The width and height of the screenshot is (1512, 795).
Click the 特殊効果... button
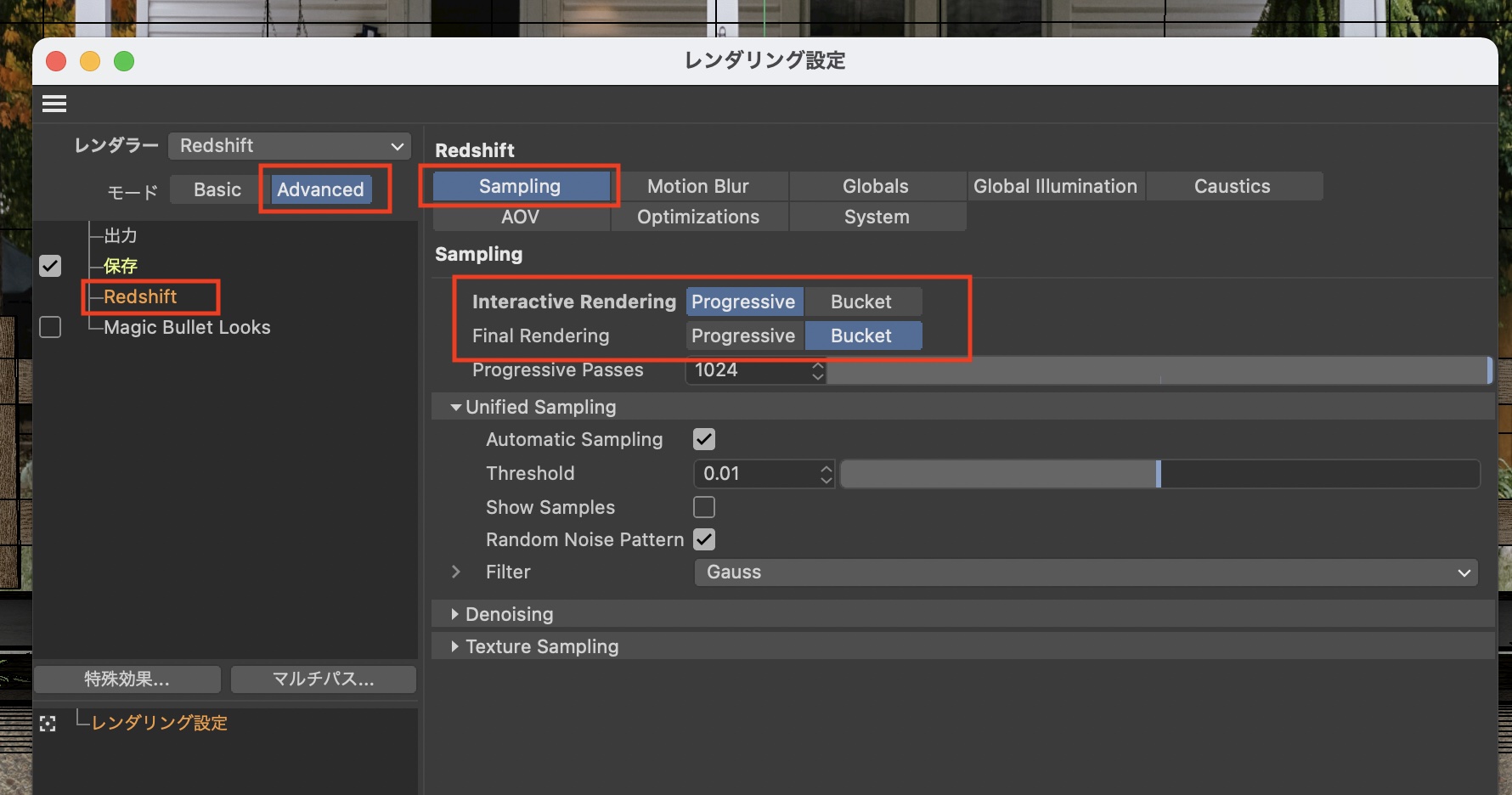click(127, 679)
